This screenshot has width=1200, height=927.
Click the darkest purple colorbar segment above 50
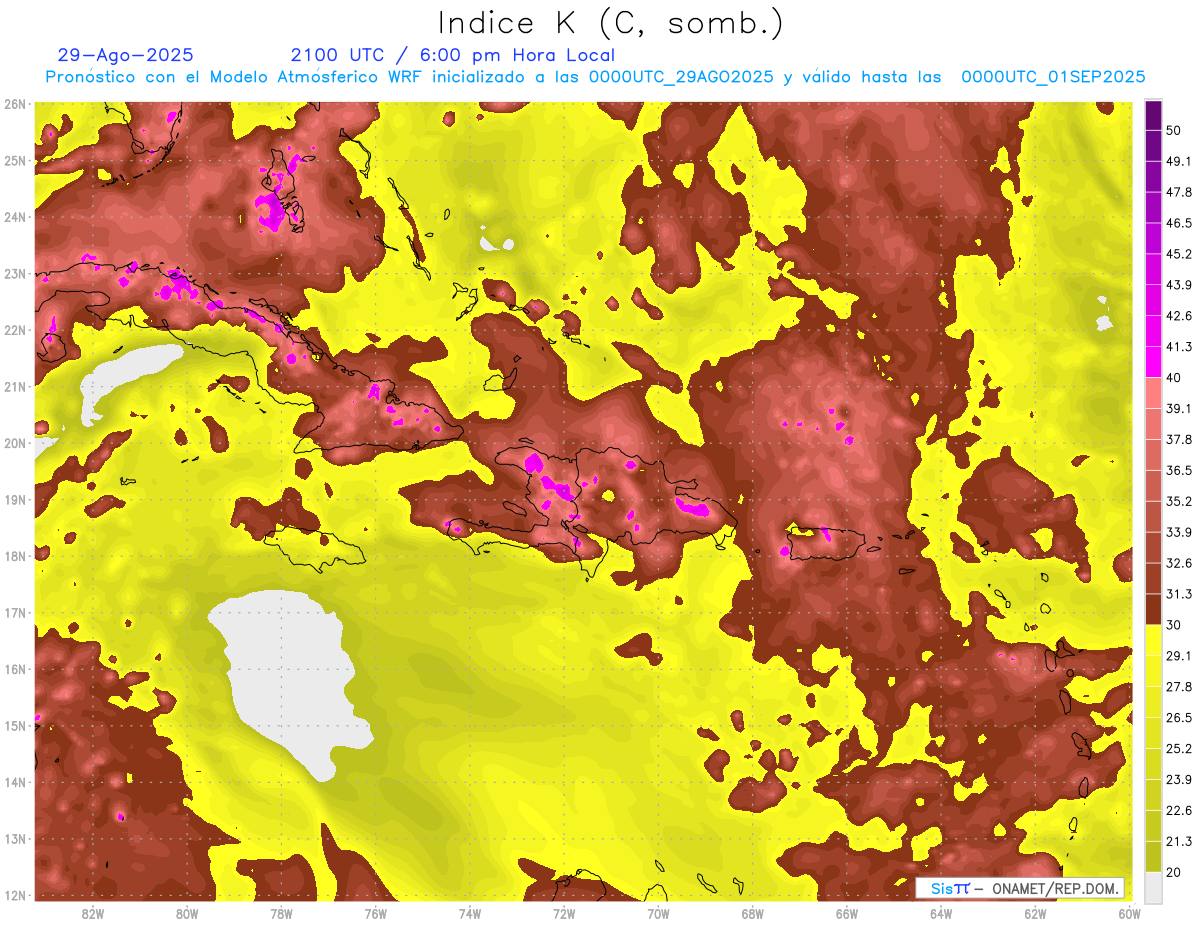coord(1153,115)
